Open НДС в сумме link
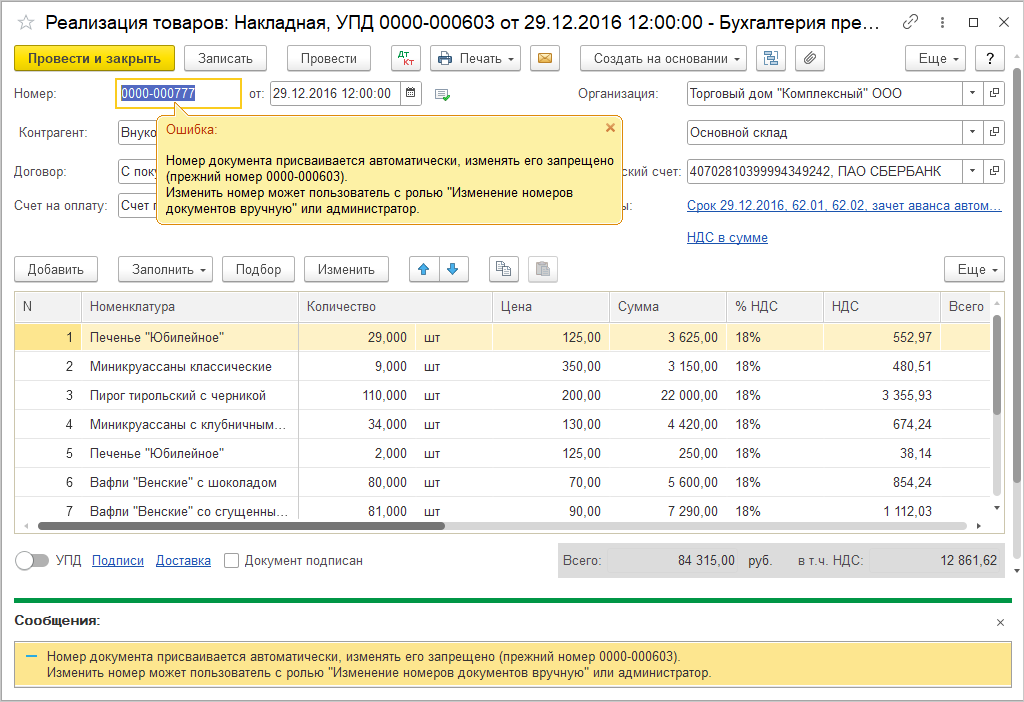 [727, 237]
